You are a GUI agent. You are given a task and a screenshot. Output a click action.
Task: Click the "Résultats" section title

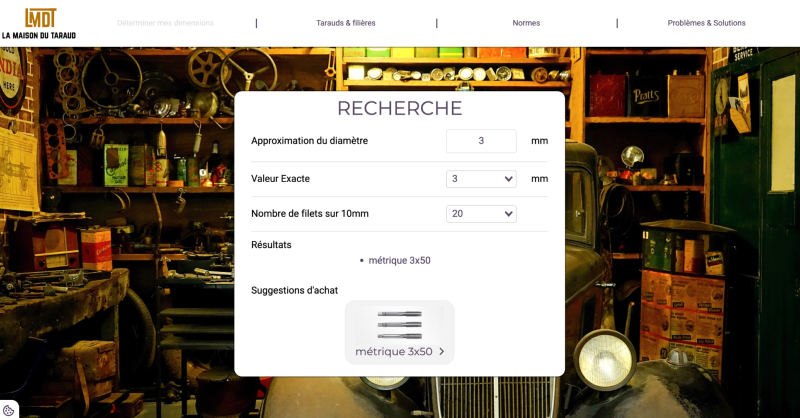coord(271,245)
